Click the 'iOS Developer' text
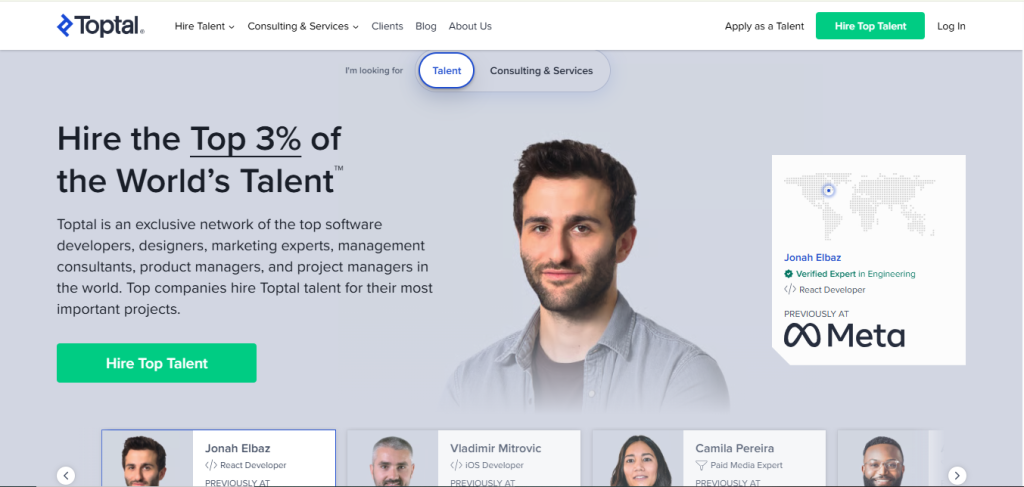 tap(494, 465)
